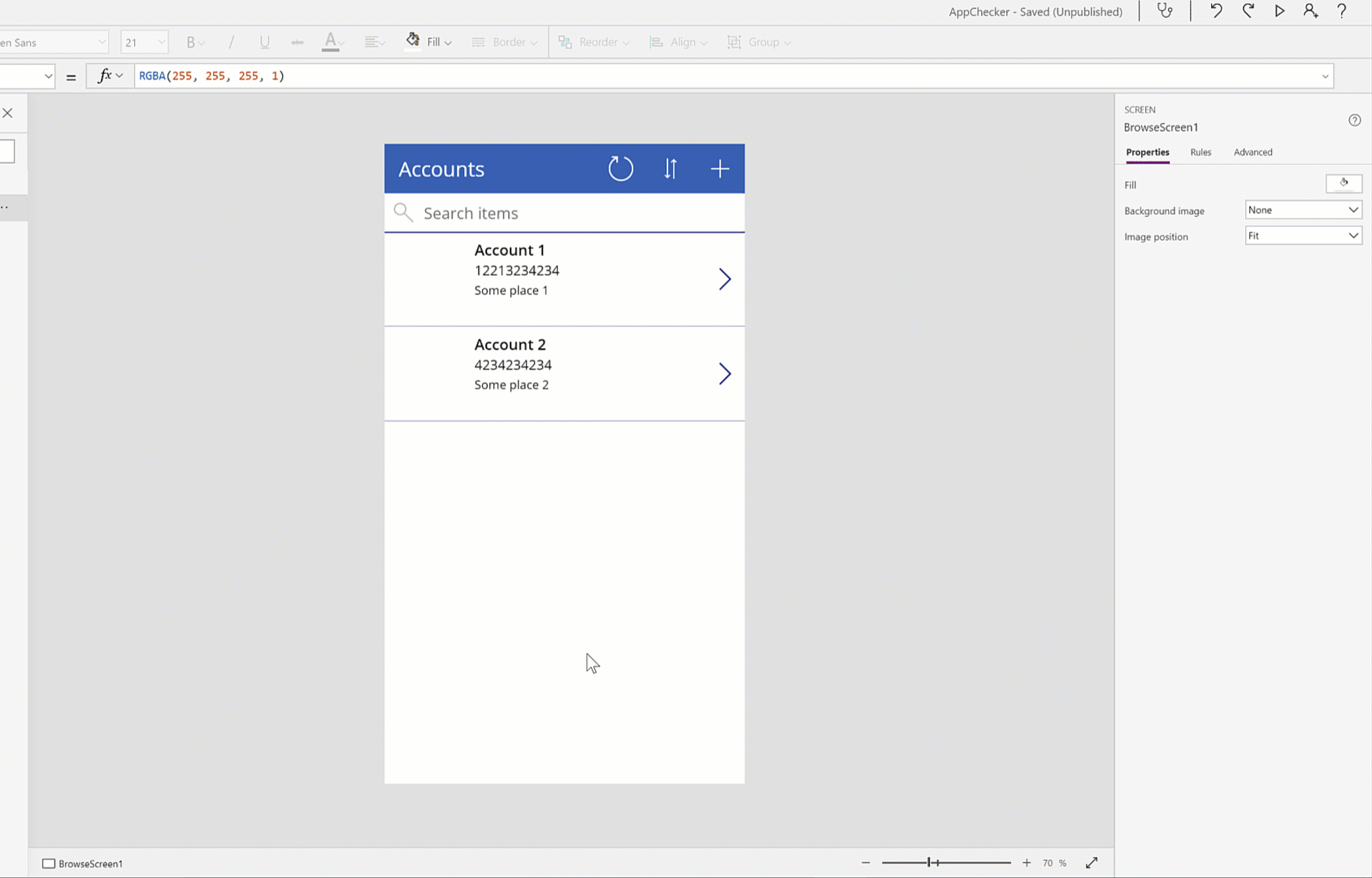Screen dimensions: 1372x878
Task: Open the Image position dropdown
Action: (1303, 236)
